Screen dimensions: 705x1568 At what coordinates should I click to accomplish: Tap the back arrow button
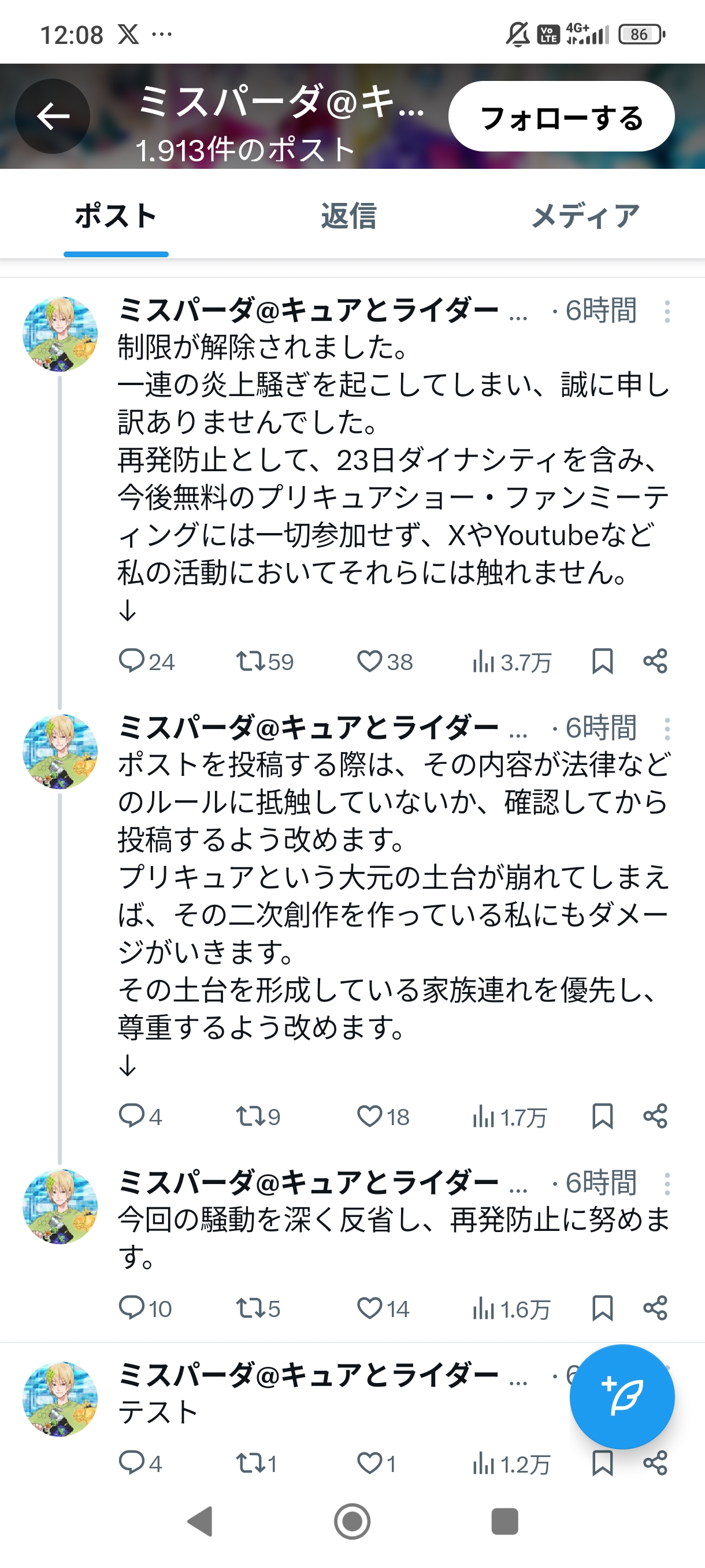pyautogui.click(x=53, y=116)
